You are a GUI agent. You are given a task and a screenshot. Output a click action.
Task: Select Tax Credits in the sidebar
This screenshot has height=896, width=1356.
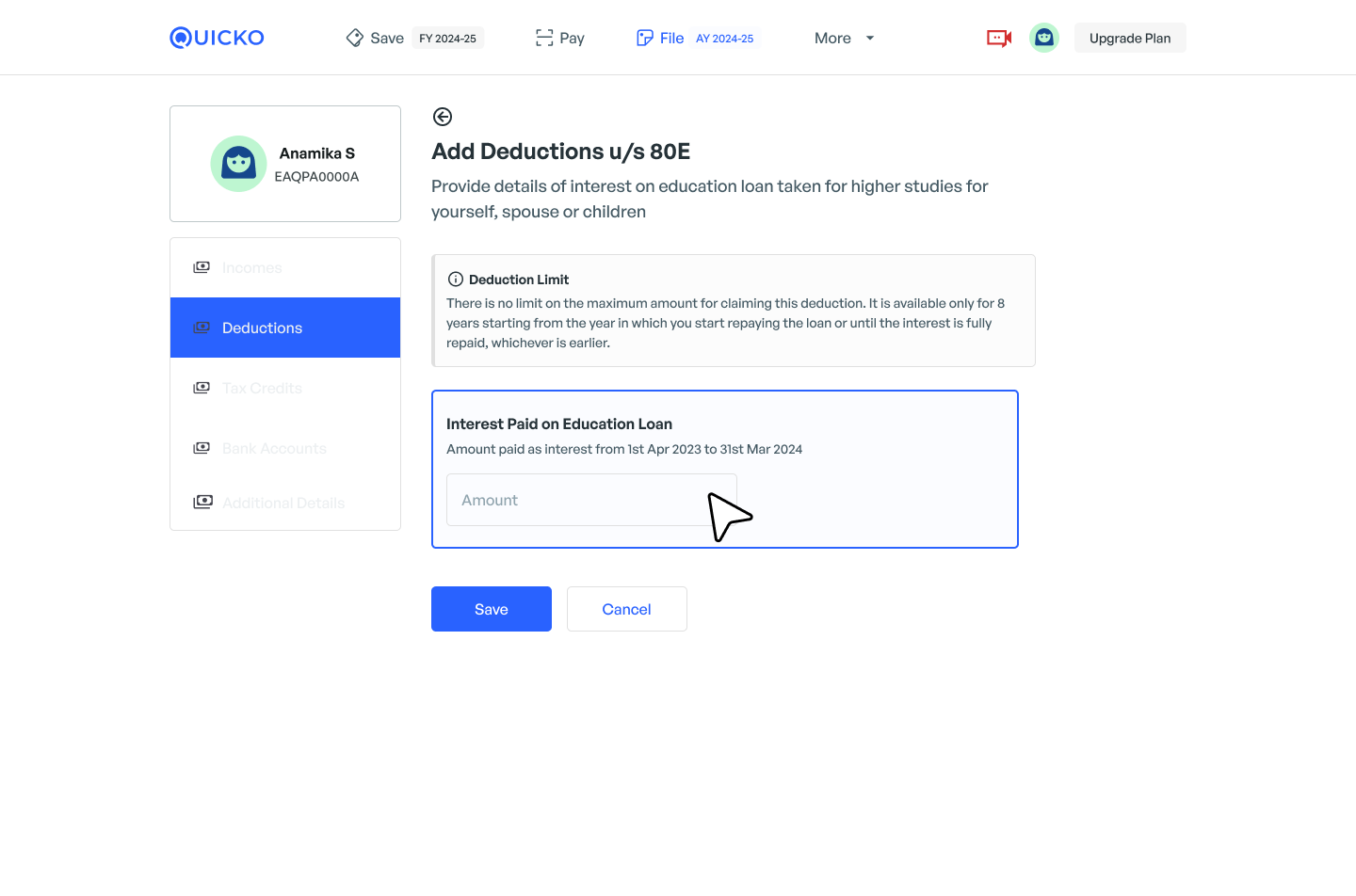262,388
